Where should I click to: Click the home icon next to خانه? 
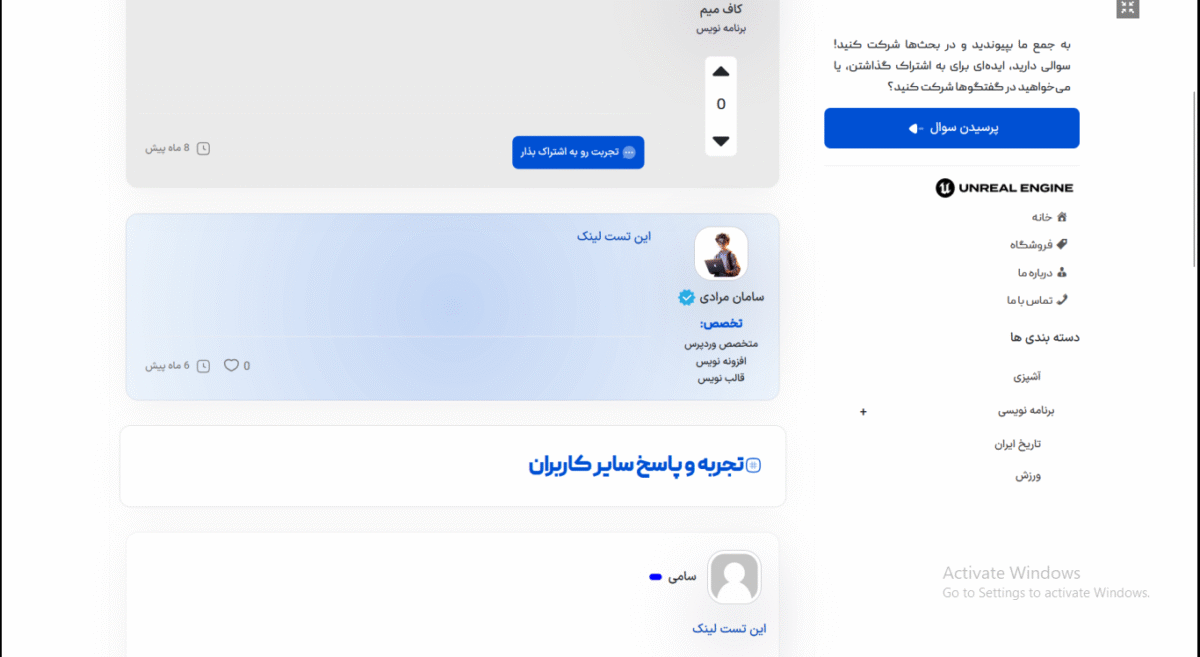point(1062,216)
